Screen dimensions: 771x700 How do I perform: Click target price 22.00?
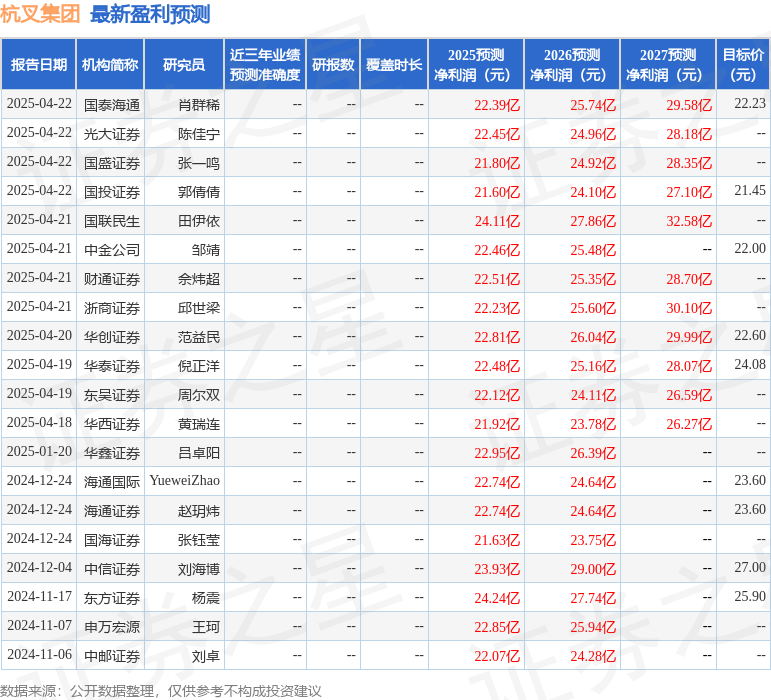[750, 249]
